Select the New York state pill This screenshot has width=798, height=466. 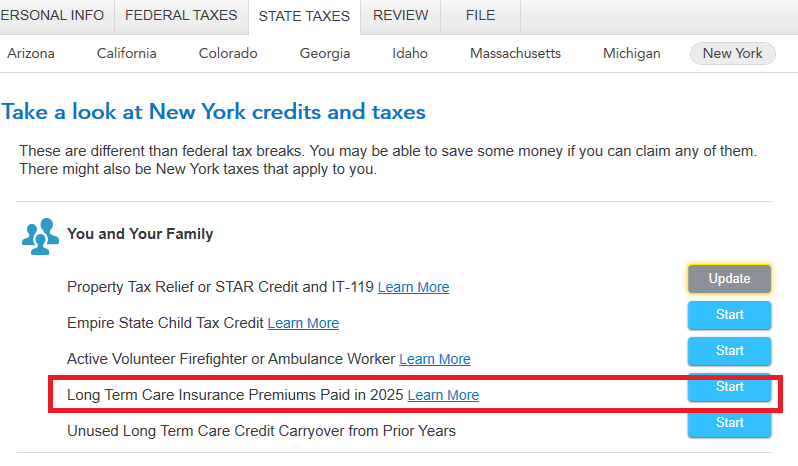[x=732, y=54]
